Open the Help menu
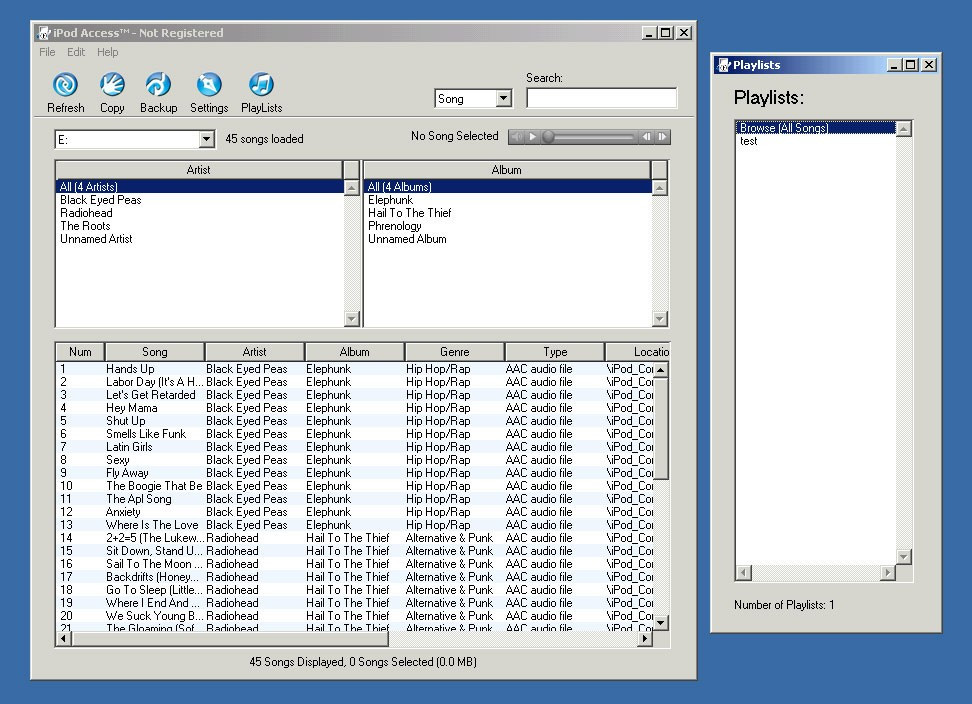972x704 pixels. pyautogui.click(x=107, y=52)
